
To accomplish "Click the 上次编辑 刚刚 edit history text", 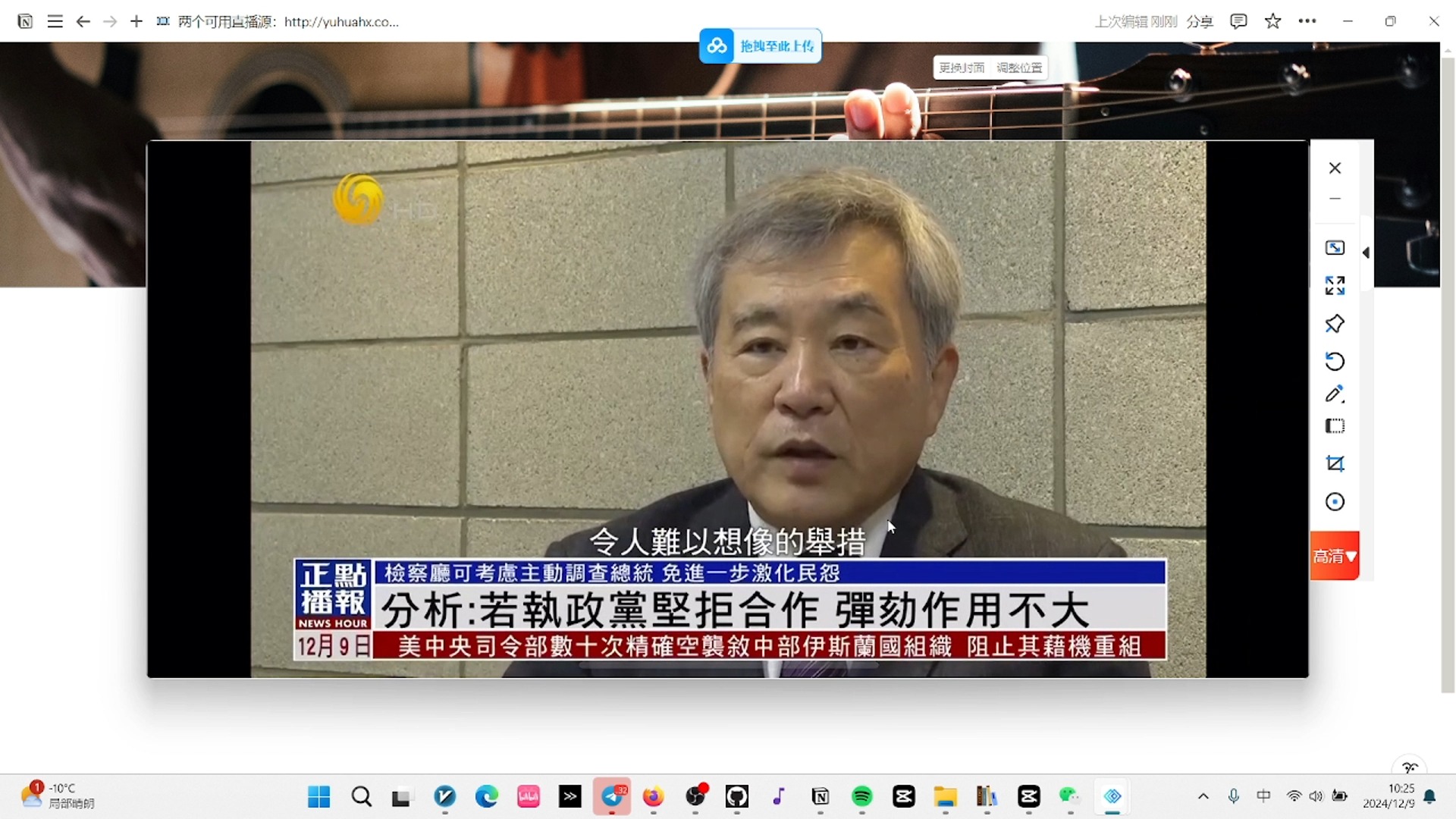I will 1135,21.
